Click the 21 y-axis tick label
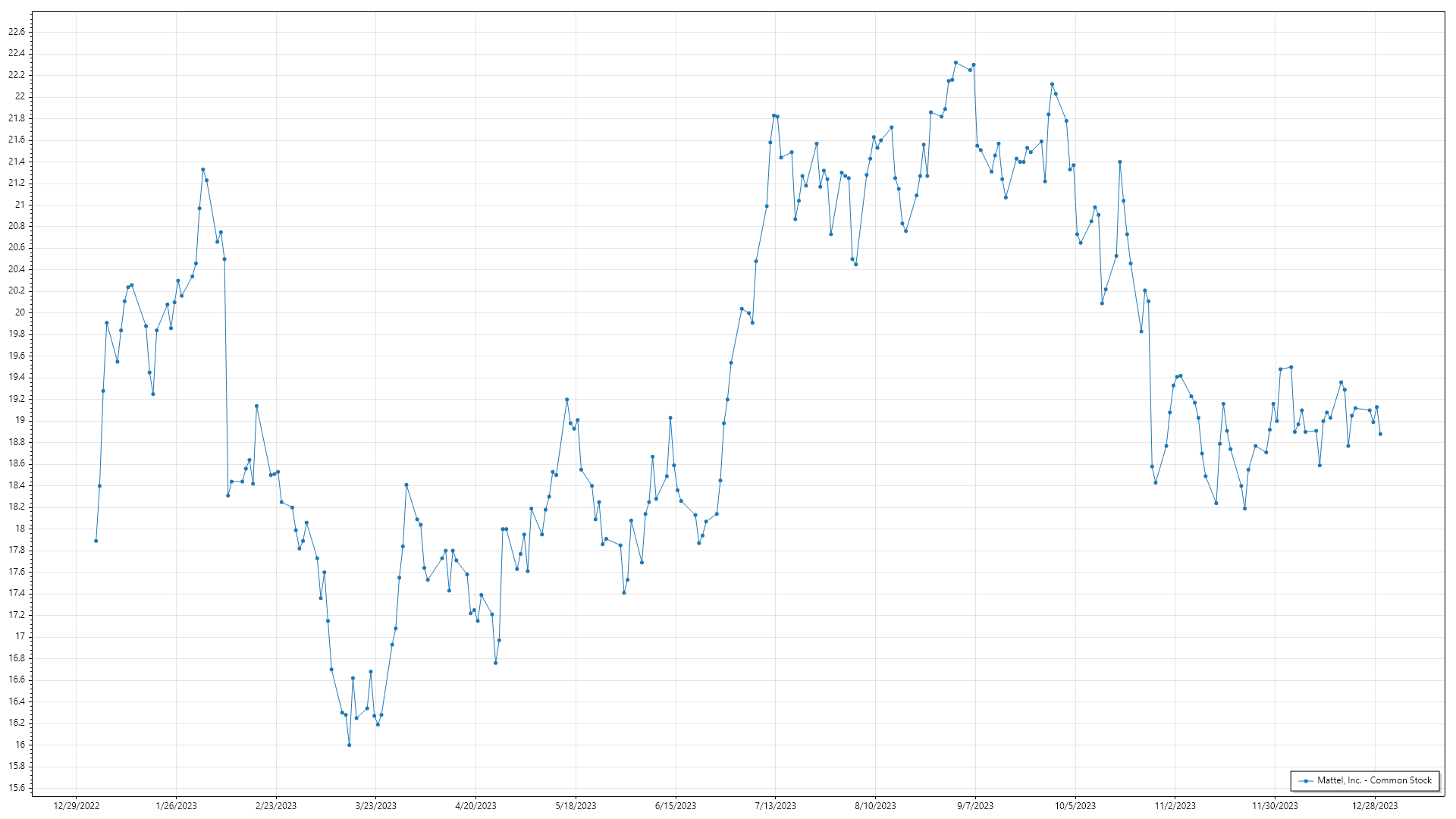The image size is (1456, 819). point(20,205)
